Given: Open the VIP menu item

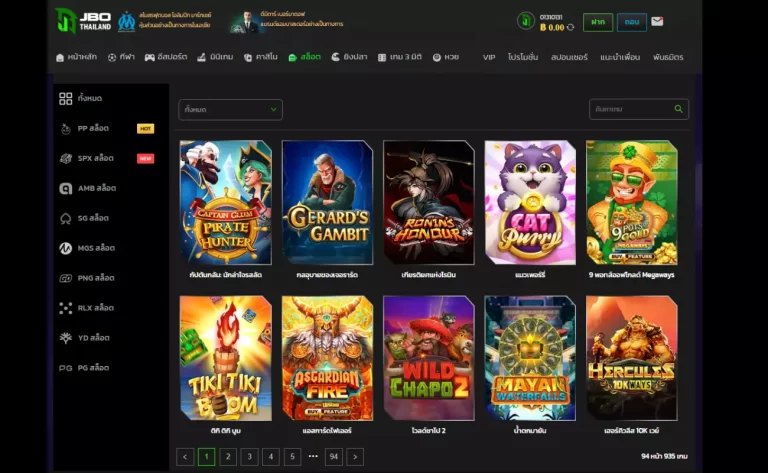Looking at the screenshot, I should tap(489, 57).
